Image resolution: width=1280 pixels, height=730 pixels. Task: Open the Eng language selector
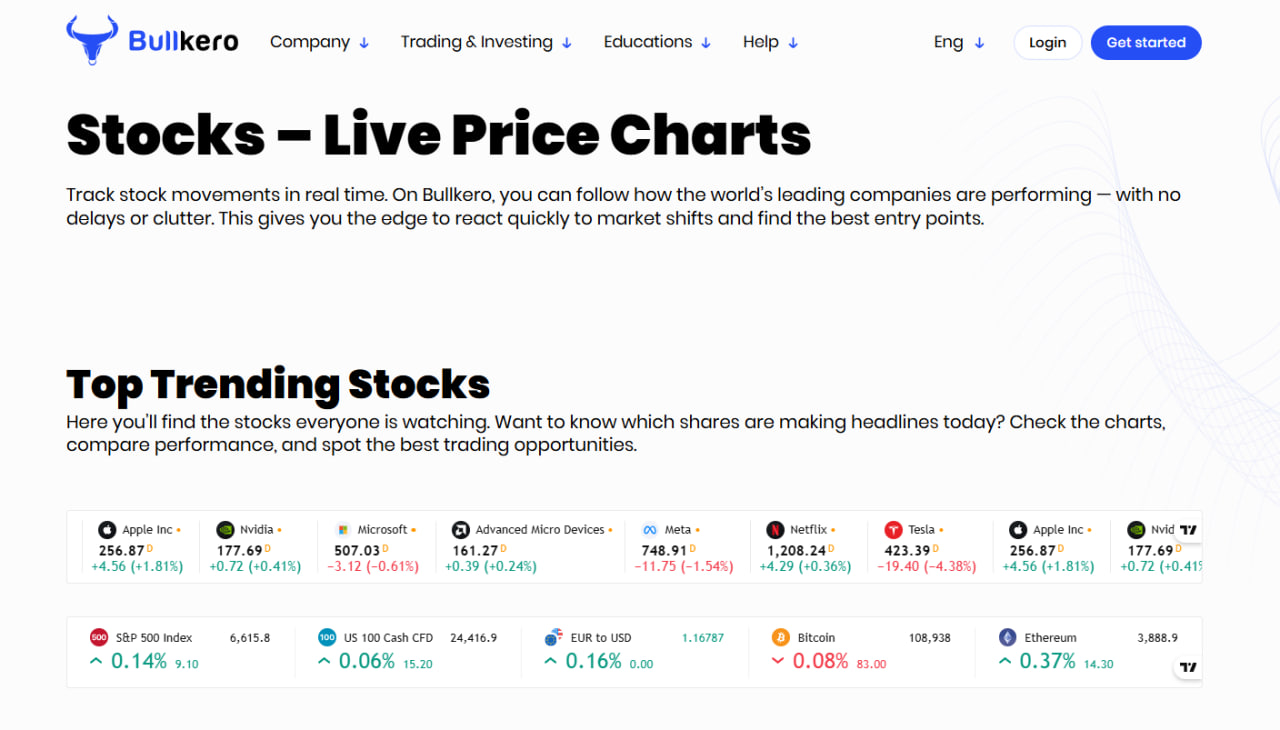point(959,42)
